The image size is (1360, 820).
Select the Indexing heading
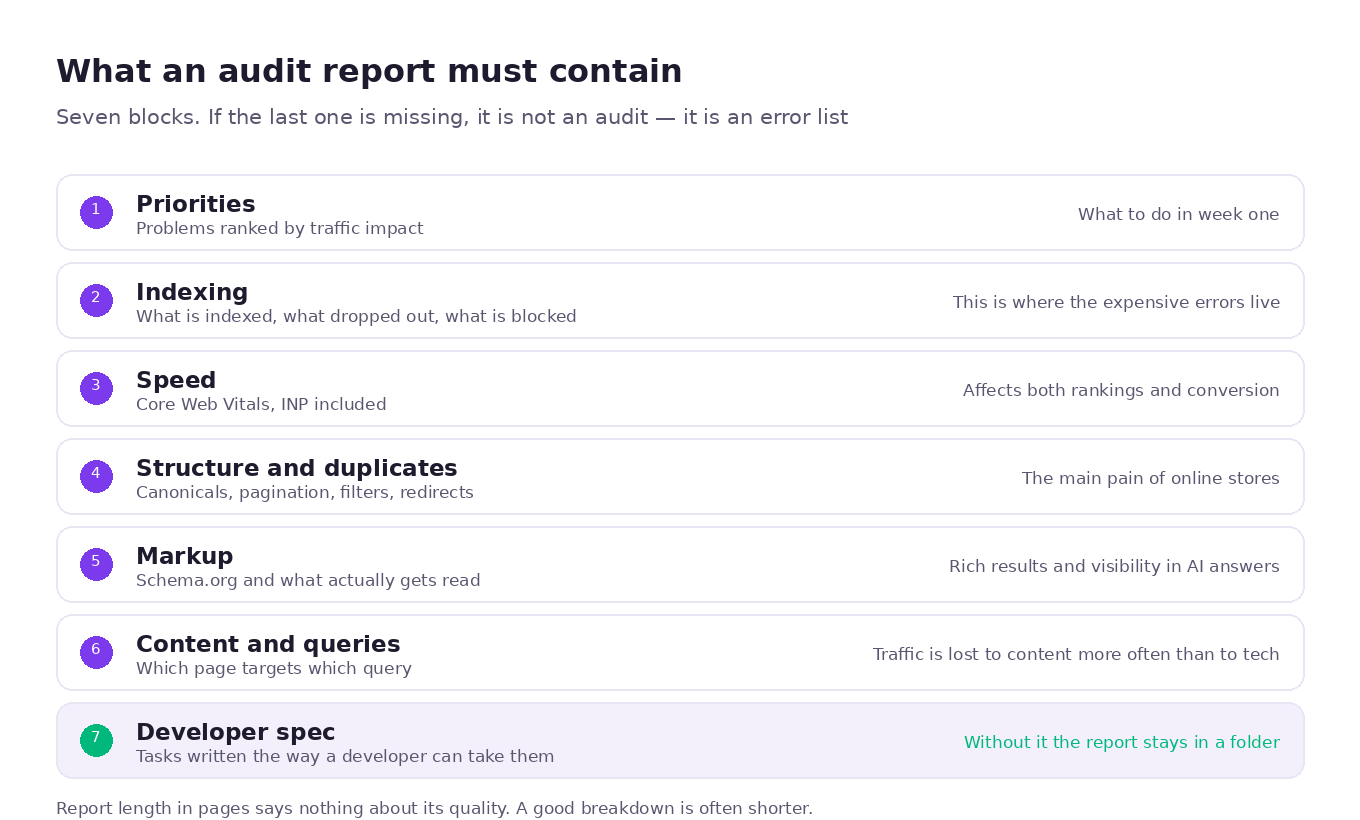click(192, 293)
